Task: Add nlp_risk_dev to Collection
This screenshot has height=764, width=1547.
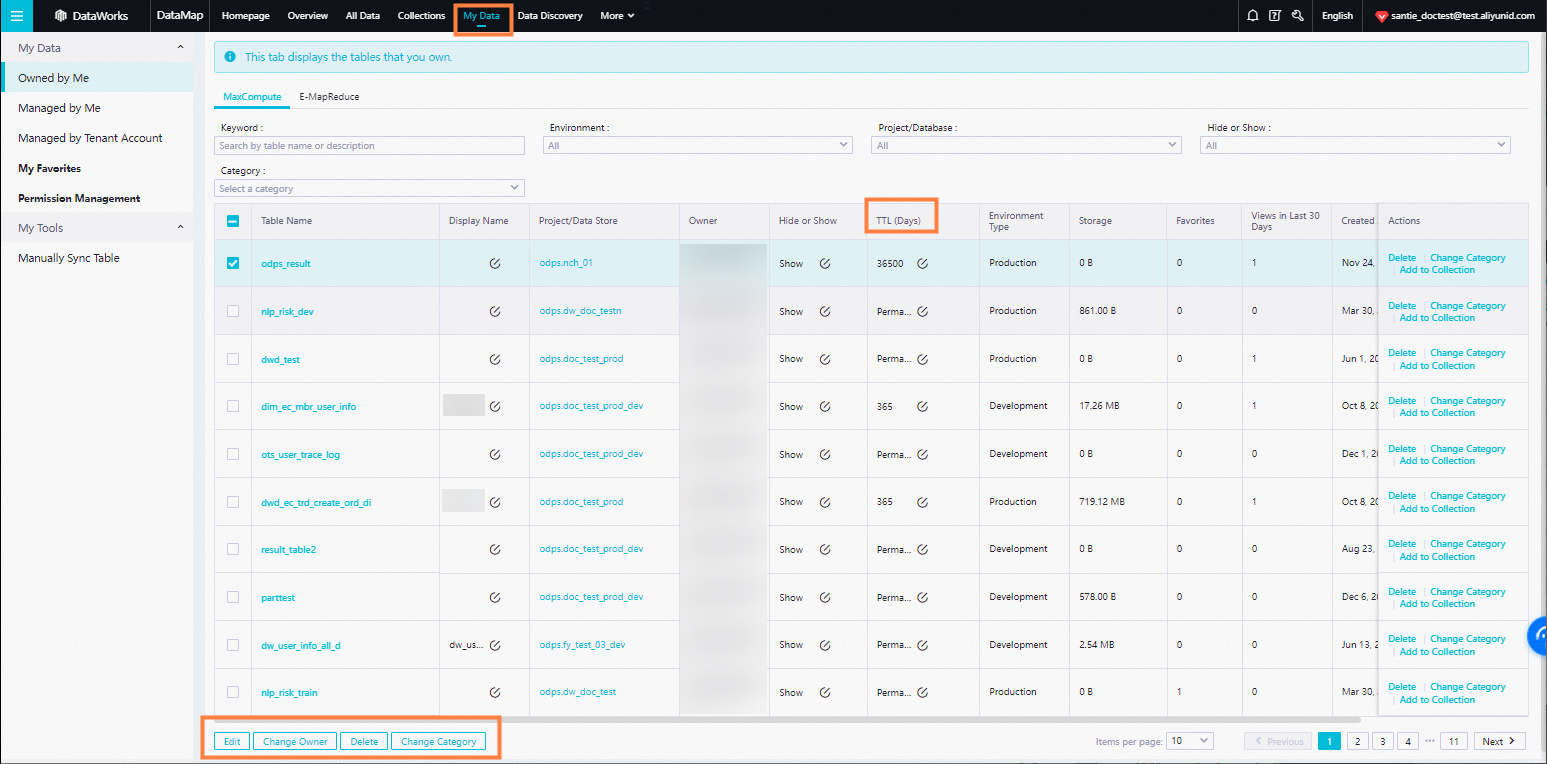Action: click(x=1437, y=318)
